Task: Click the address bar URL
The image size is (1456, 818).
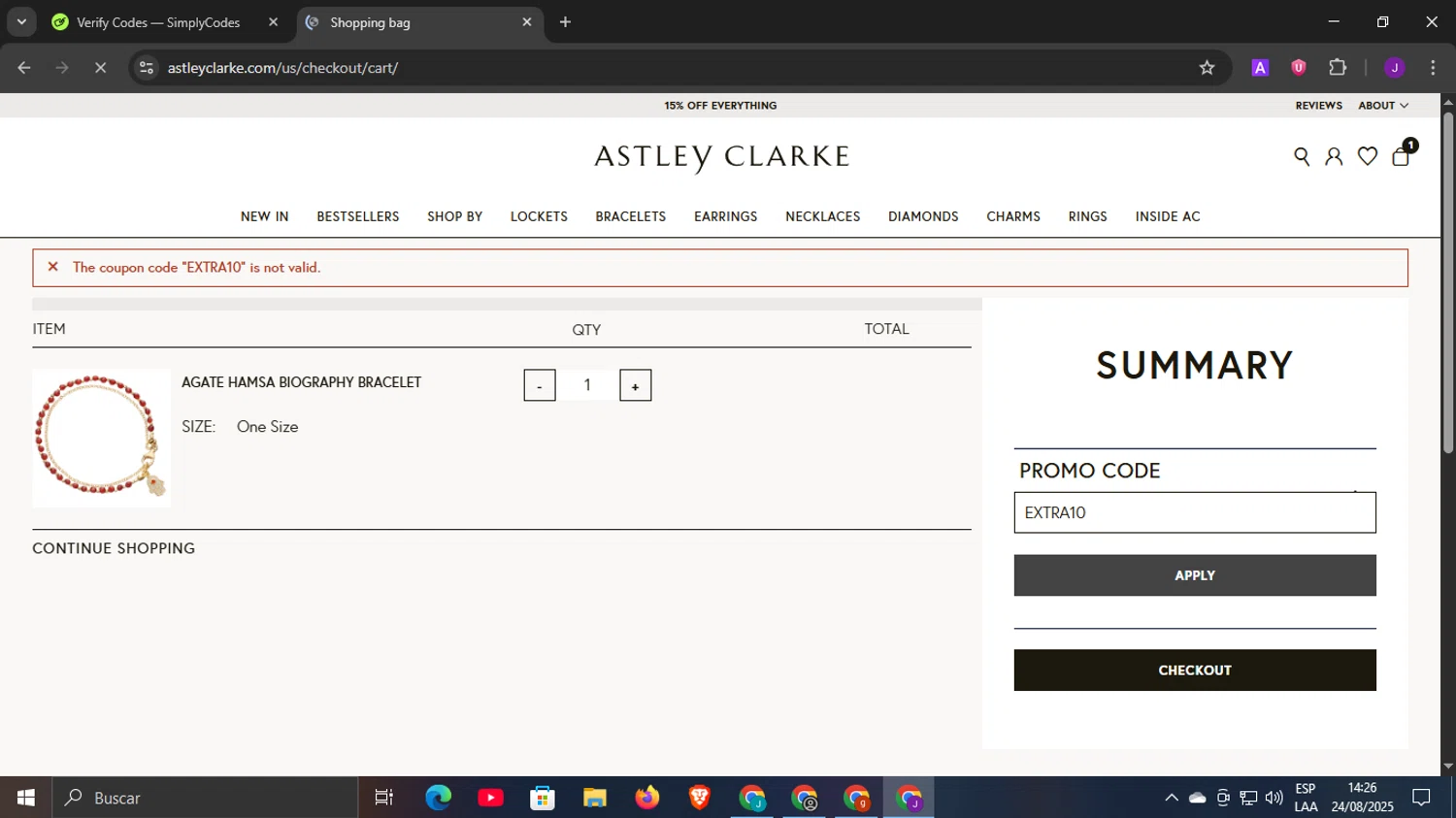Action: click(x=282, y=68)
